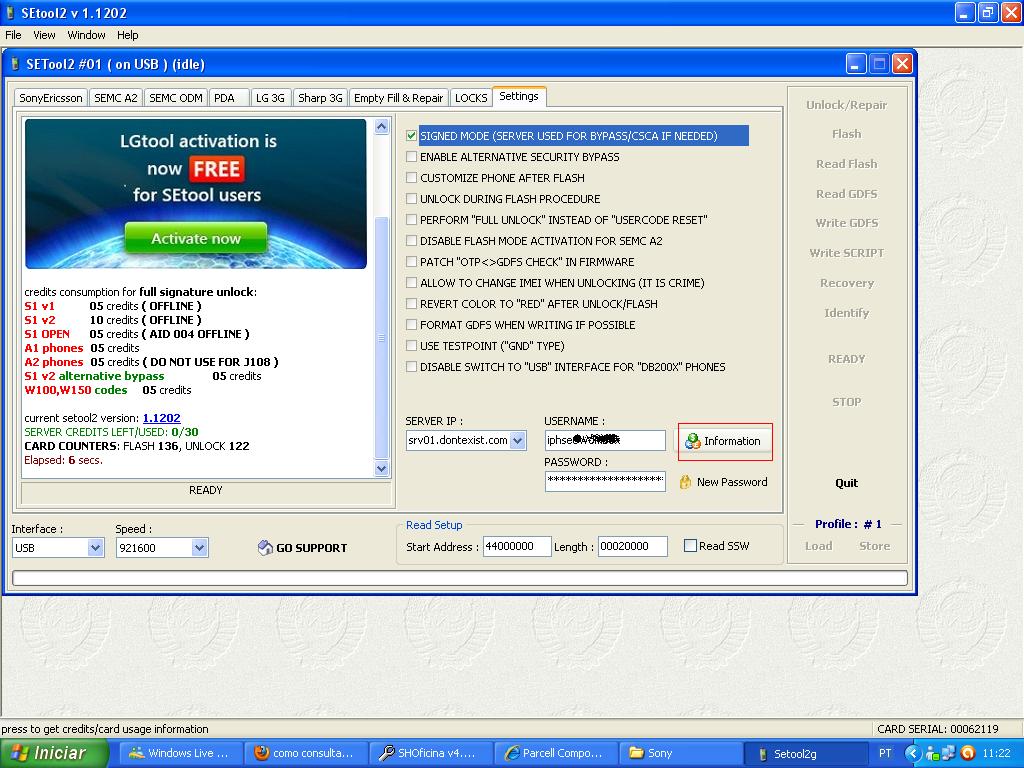Switch to the LG 3G tab
Screen dimensions: 1024x768
(x=270, y=98)
